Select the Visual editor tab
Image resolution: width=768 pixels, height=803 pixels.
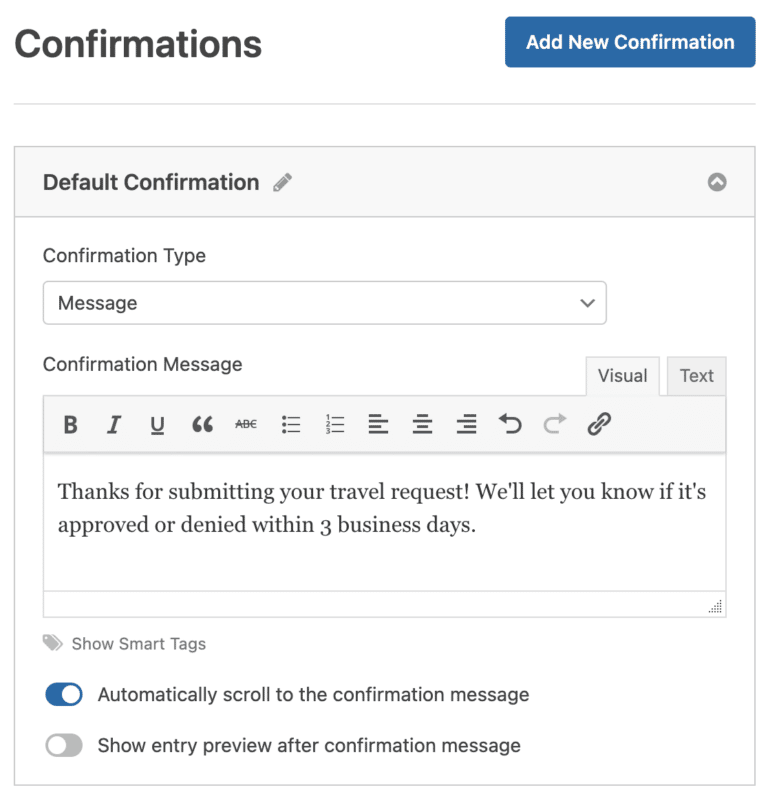coord(622,376)
